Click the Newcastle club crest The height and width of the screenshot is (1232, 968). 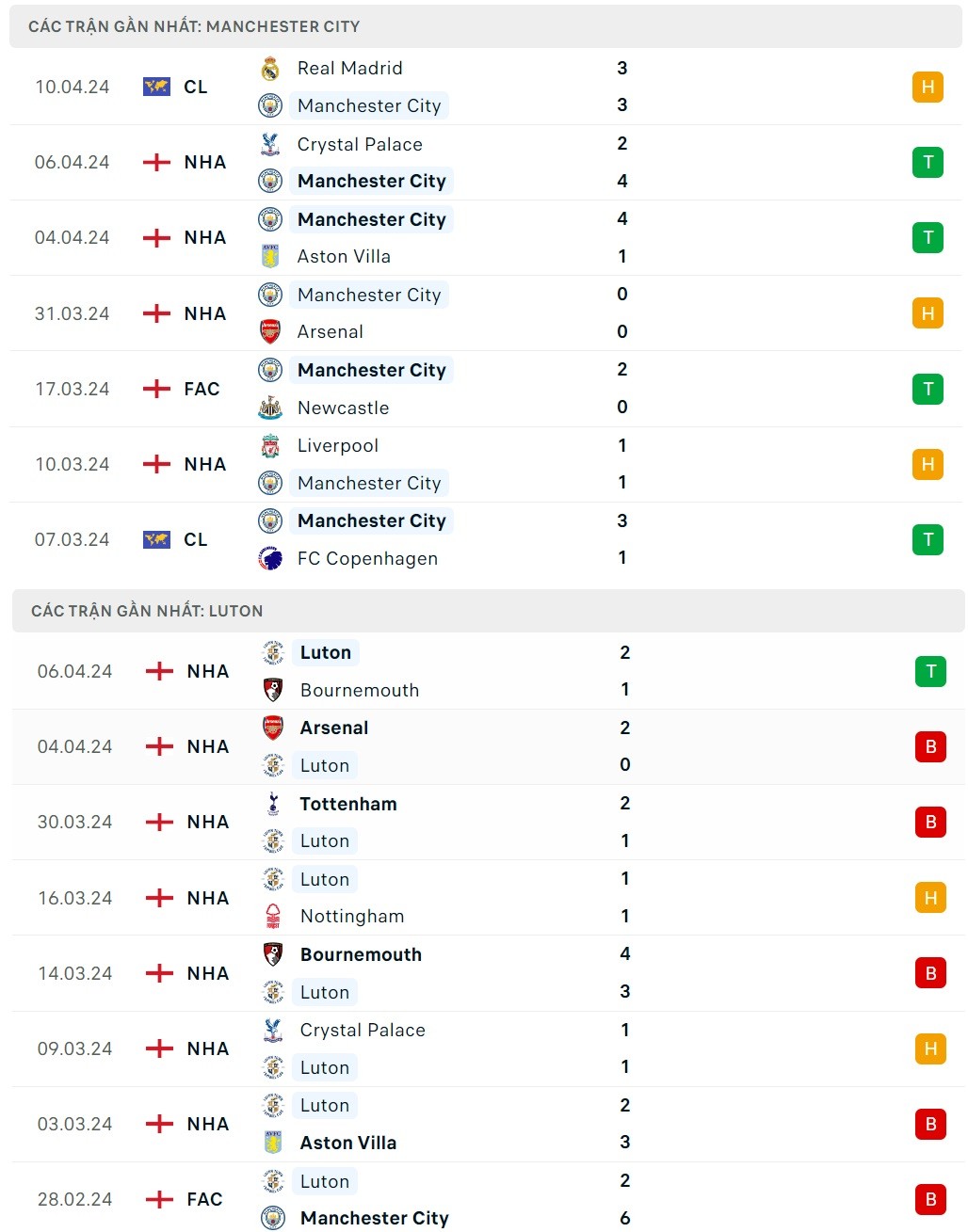270,408
